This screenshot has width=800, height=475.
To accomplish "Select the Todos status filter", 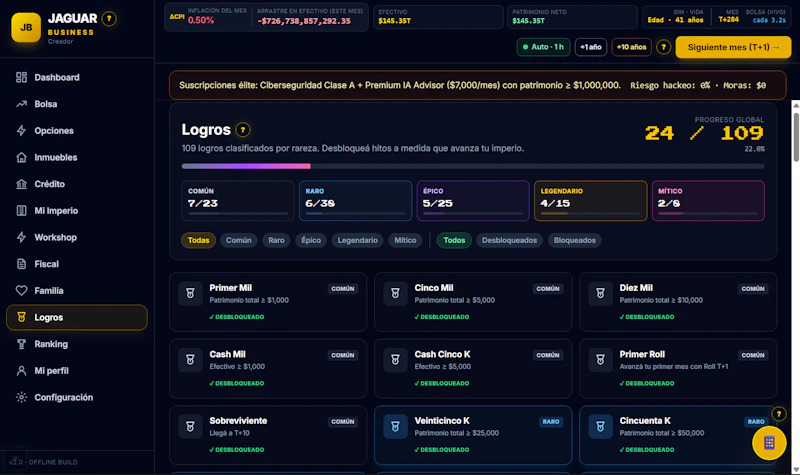I will (x=454, y=240).
